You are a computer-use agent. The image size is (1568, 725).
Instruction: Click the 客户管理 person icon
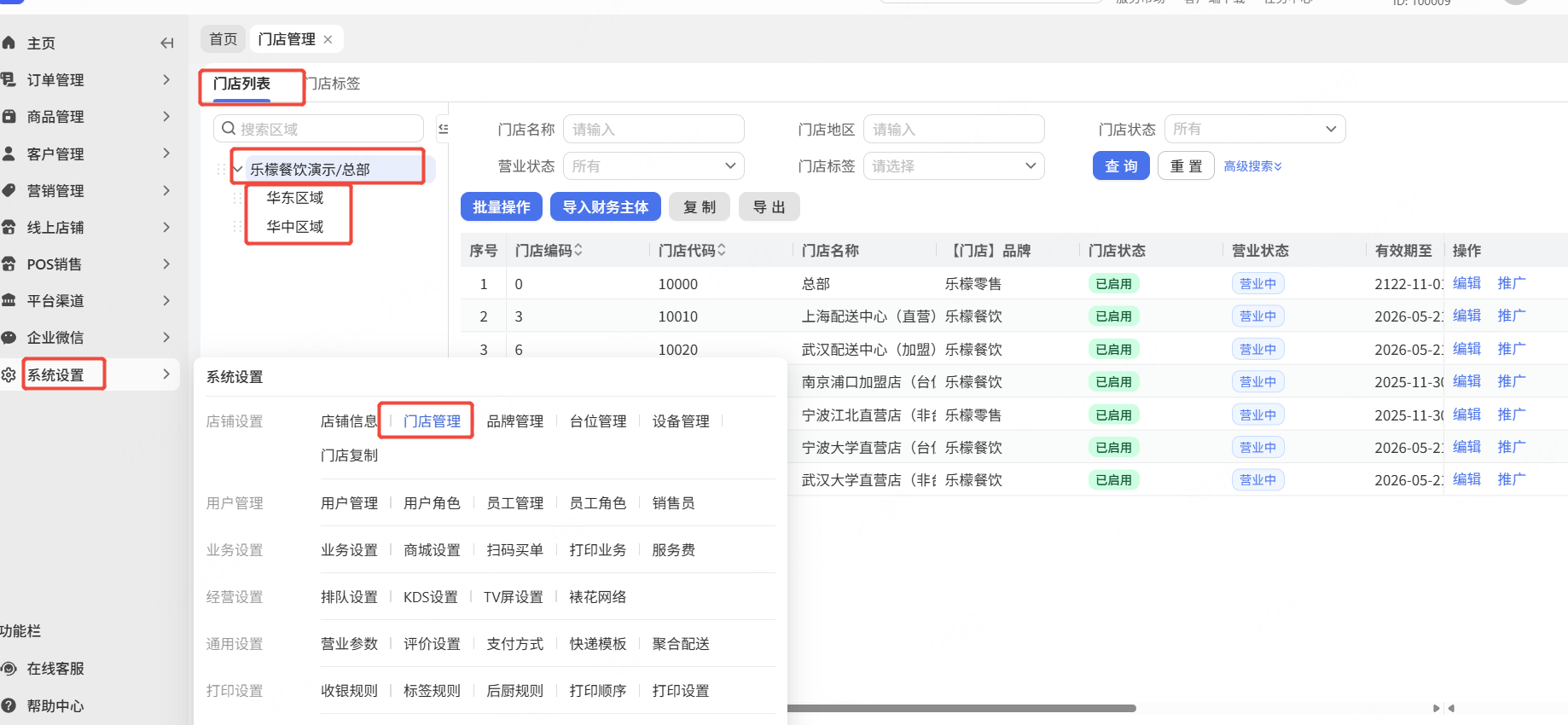[9, 154]
